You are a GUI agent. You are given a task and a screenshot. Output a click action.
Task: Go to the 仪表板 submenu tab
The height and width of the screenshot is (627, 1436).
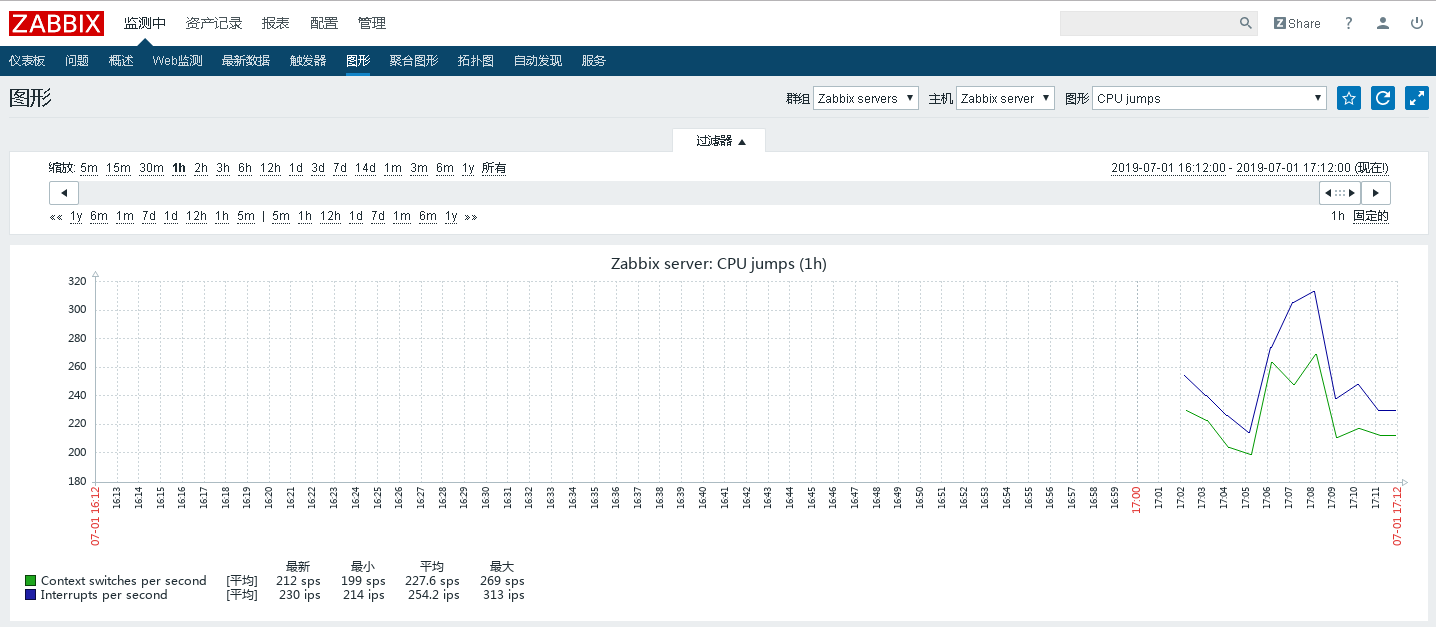(27, 61)
